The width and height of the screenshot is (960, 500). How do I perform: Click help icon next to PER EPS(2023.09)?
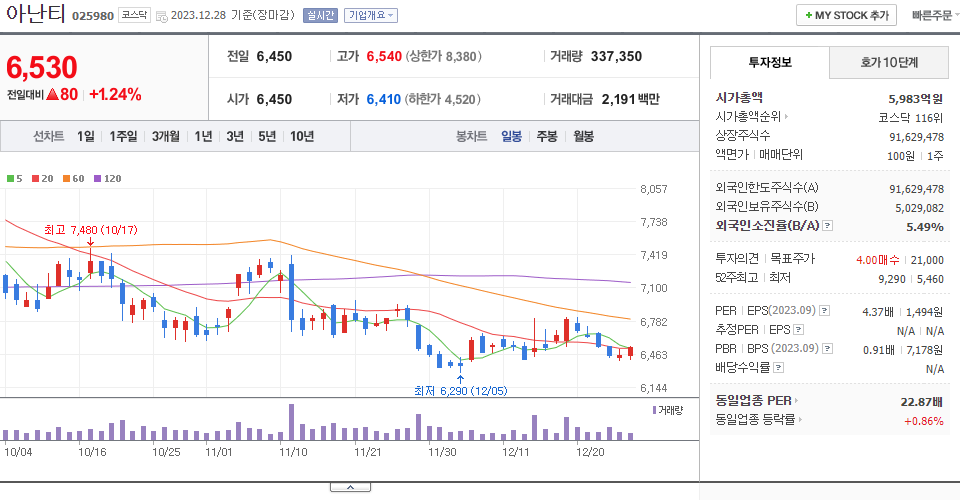tap(825, 311)
